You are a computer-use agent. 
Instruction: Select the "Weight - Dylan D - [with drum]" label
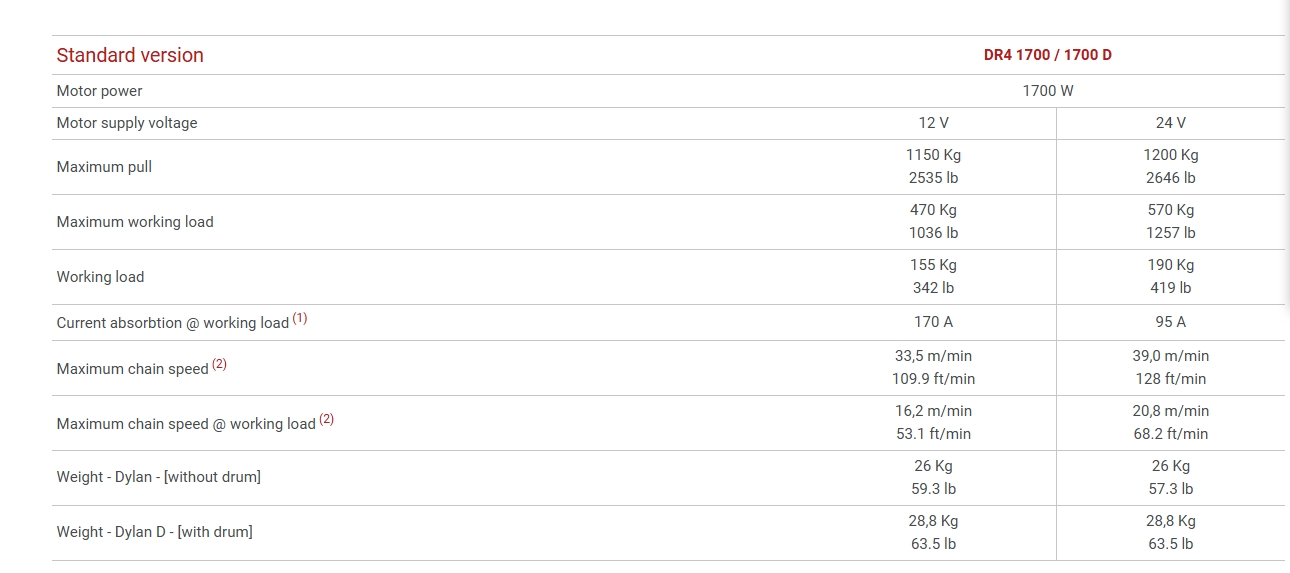click(x=154, y=532)
